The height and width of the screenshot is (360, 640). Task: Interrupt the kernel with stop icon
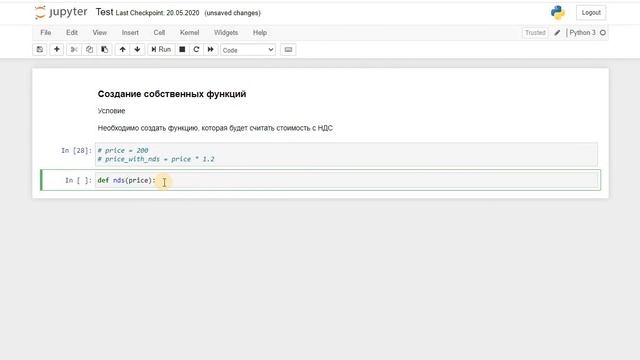click(182, 50)
